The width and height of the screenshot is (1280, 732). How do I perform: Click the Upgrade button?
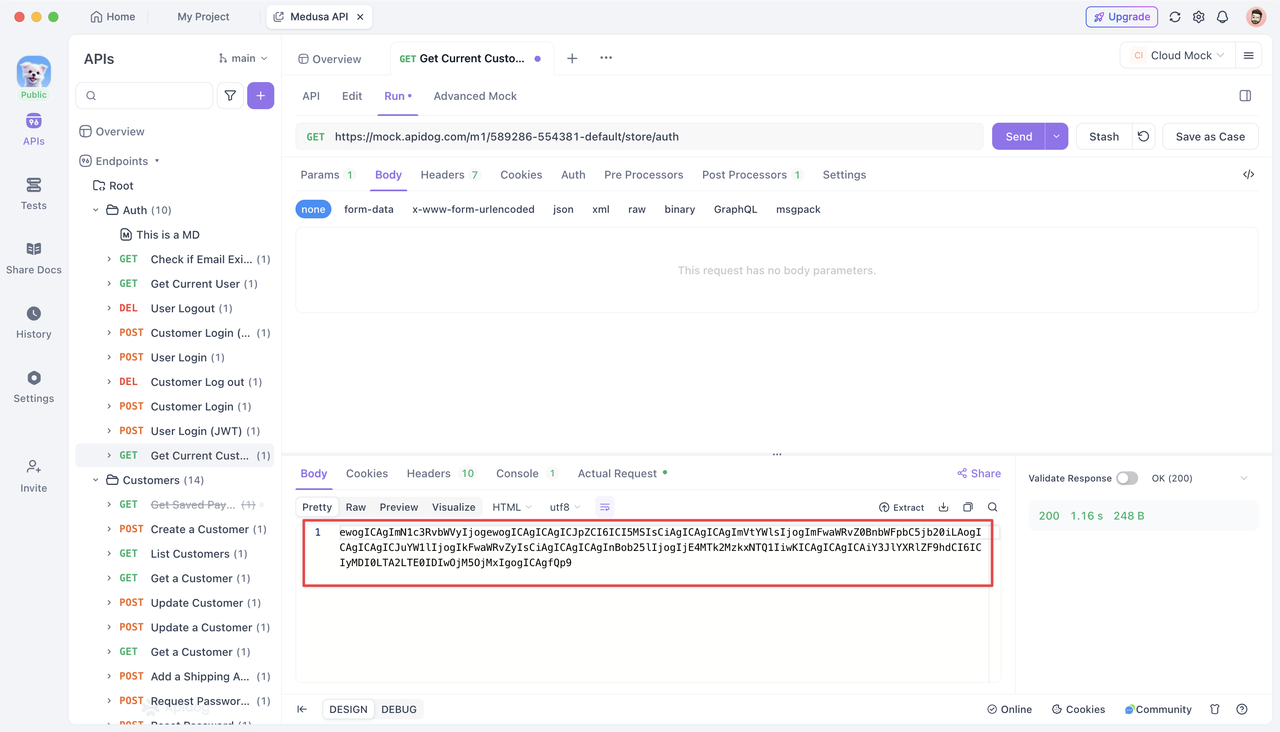(1122, 17)
